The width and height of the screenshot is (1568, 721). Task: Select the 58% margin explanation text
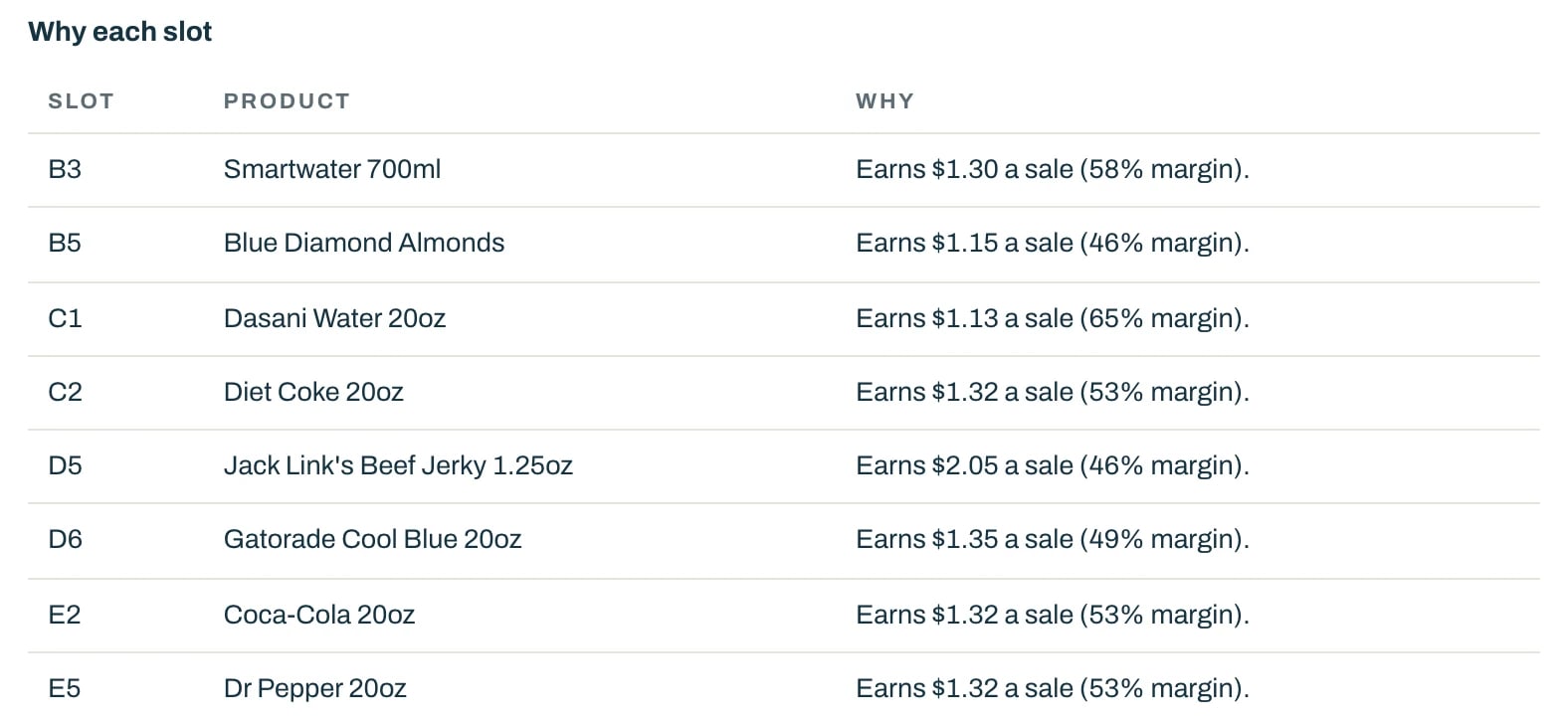1053,169
